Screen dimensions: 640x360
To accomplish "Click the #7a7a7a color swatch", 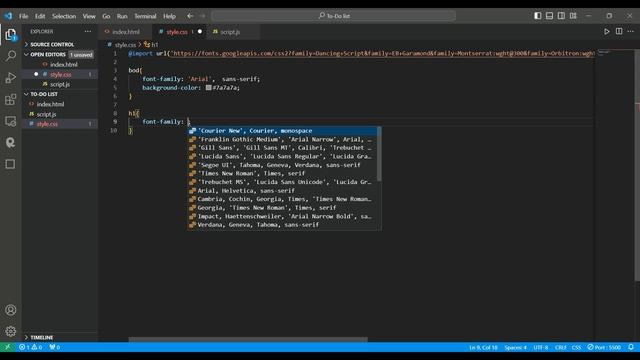I will click(x=209, y=87).
